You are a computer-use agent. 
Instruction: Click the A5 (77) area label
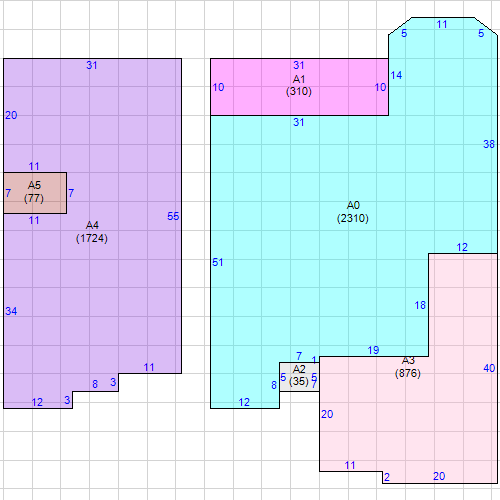click(34, 192)
